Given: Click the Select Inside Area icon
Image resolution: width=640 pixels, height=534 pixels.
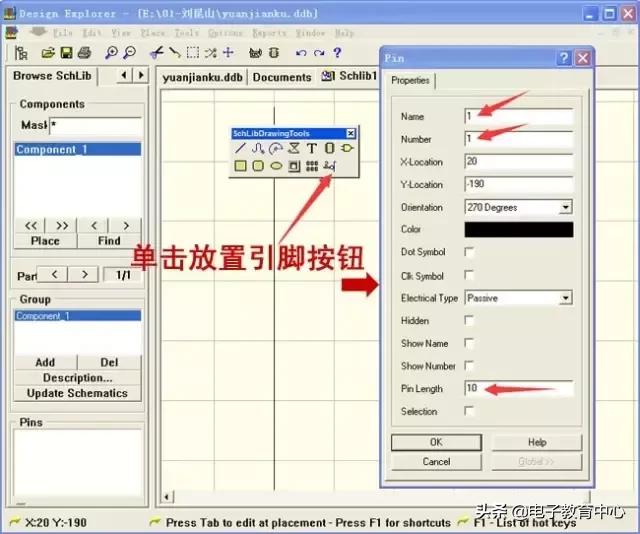Looking at the screenshot, I should [193, 53].
